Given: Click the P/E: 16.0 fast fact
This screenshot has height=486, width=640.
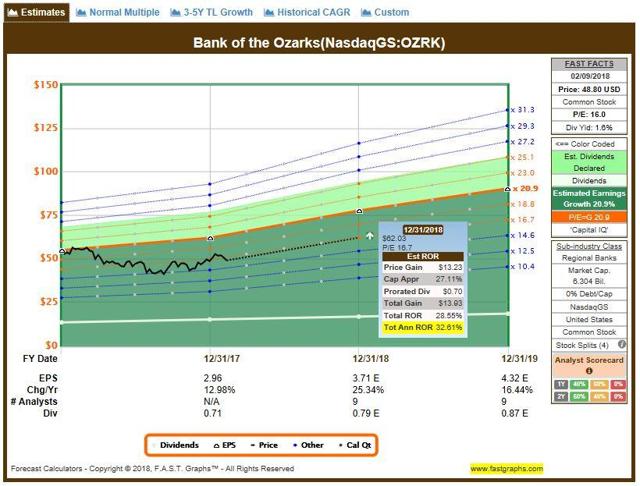Looking at the screenshot, I should pyautogui.click(x=589, y=115).
